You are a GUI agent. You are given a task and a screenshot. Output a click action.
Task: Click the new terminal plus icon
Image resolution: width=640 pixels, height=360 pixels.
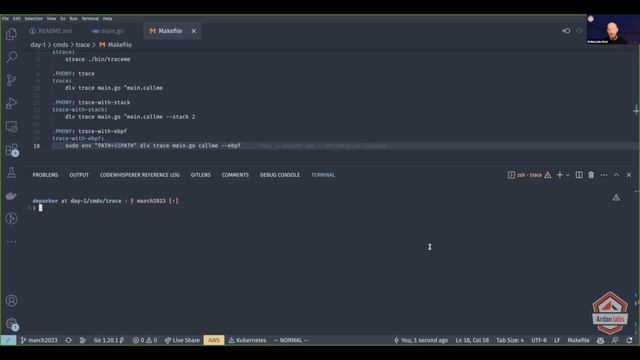[560, 175]
